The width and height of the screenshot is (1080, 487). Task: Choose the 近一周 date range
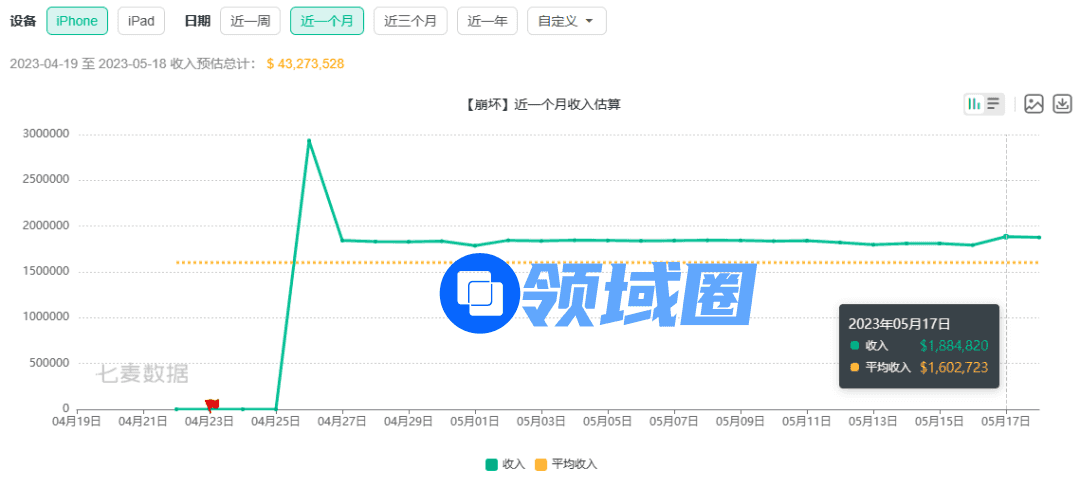pos(249,21)
